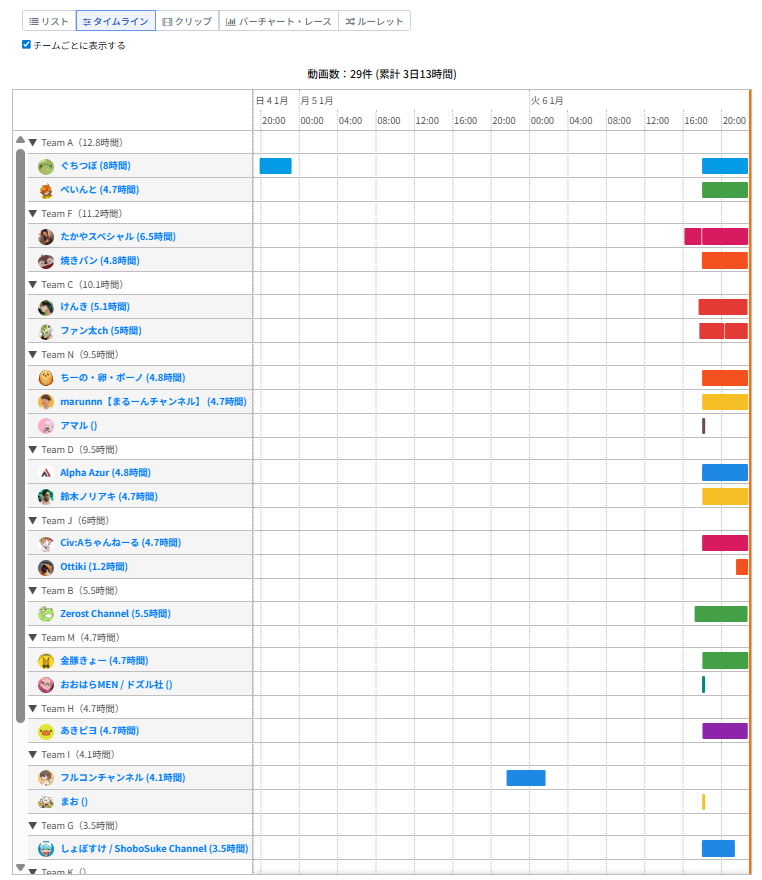This screenshot has height=880, width=762.
Task: Click あきピヨ avatar icon
Action: click(46, 731)
